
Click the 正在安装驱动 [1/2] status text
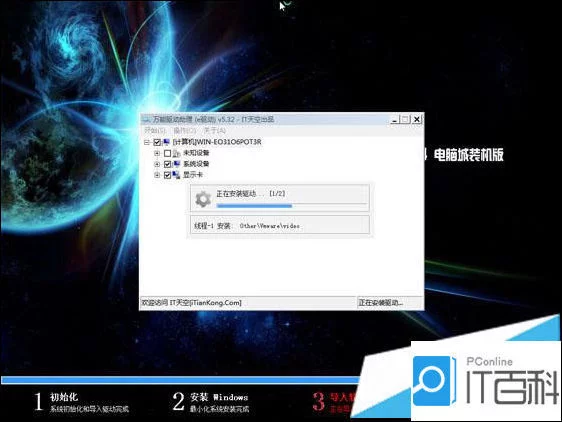pyautogui.click(x=251, y=194)
